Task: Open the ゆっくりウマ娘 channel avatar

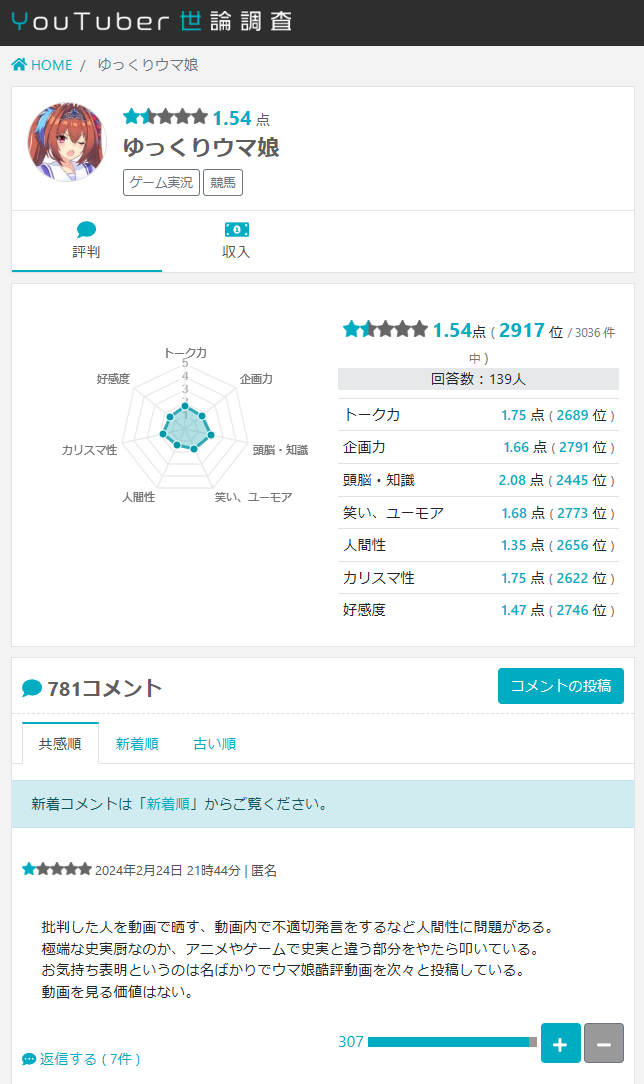Action: pos(66,141)
